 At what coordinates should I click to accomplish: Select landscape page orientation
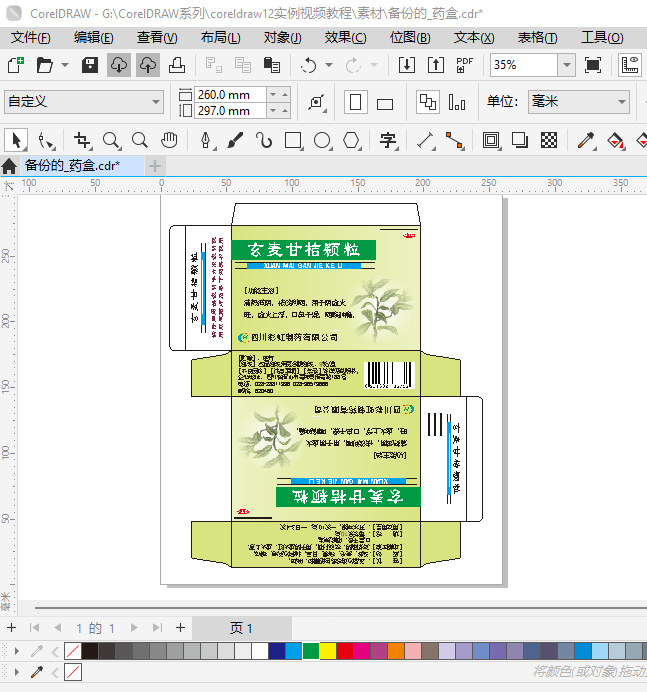click(x=385, y=104)
